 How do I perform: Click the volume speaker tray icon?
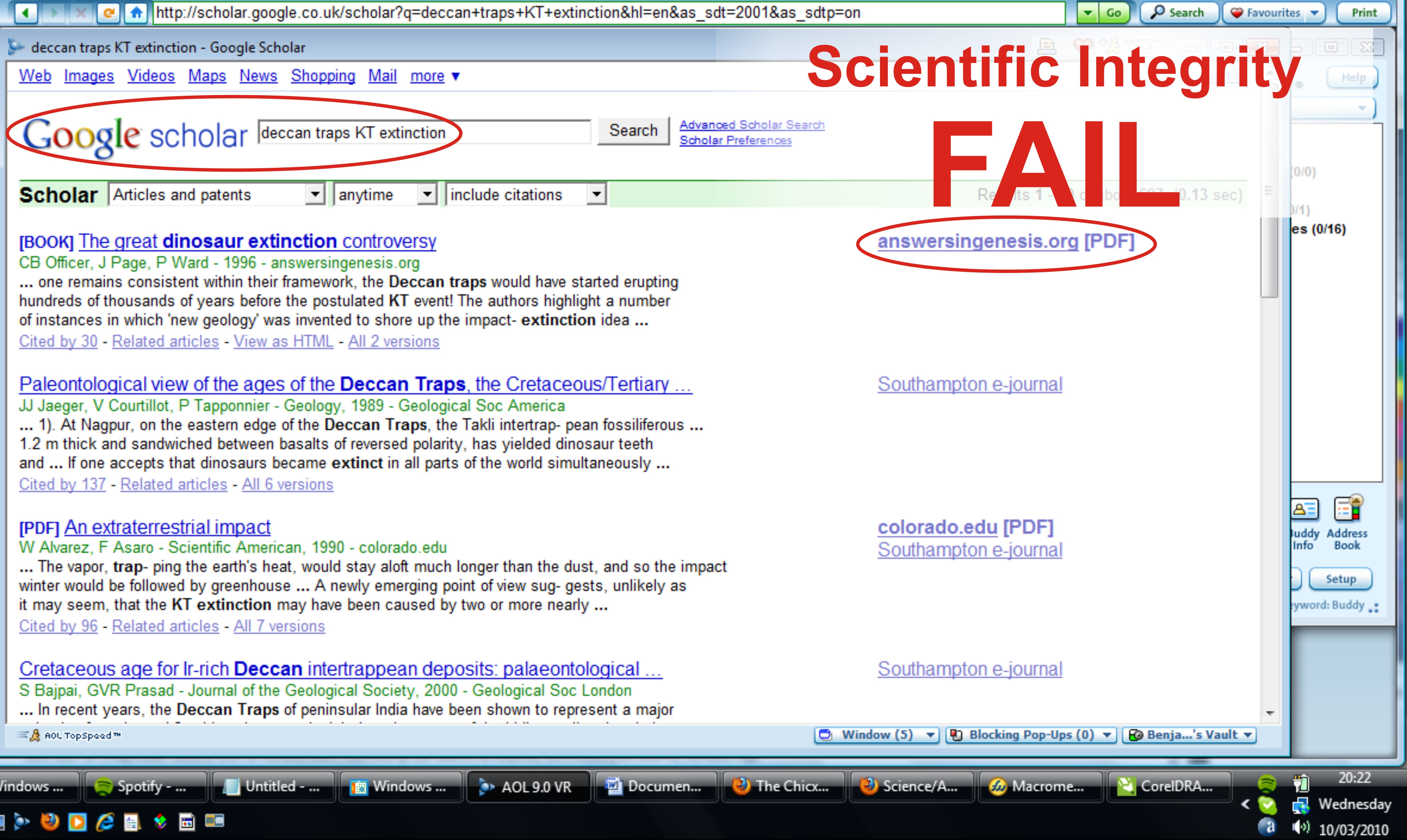tap(1301, 827)
